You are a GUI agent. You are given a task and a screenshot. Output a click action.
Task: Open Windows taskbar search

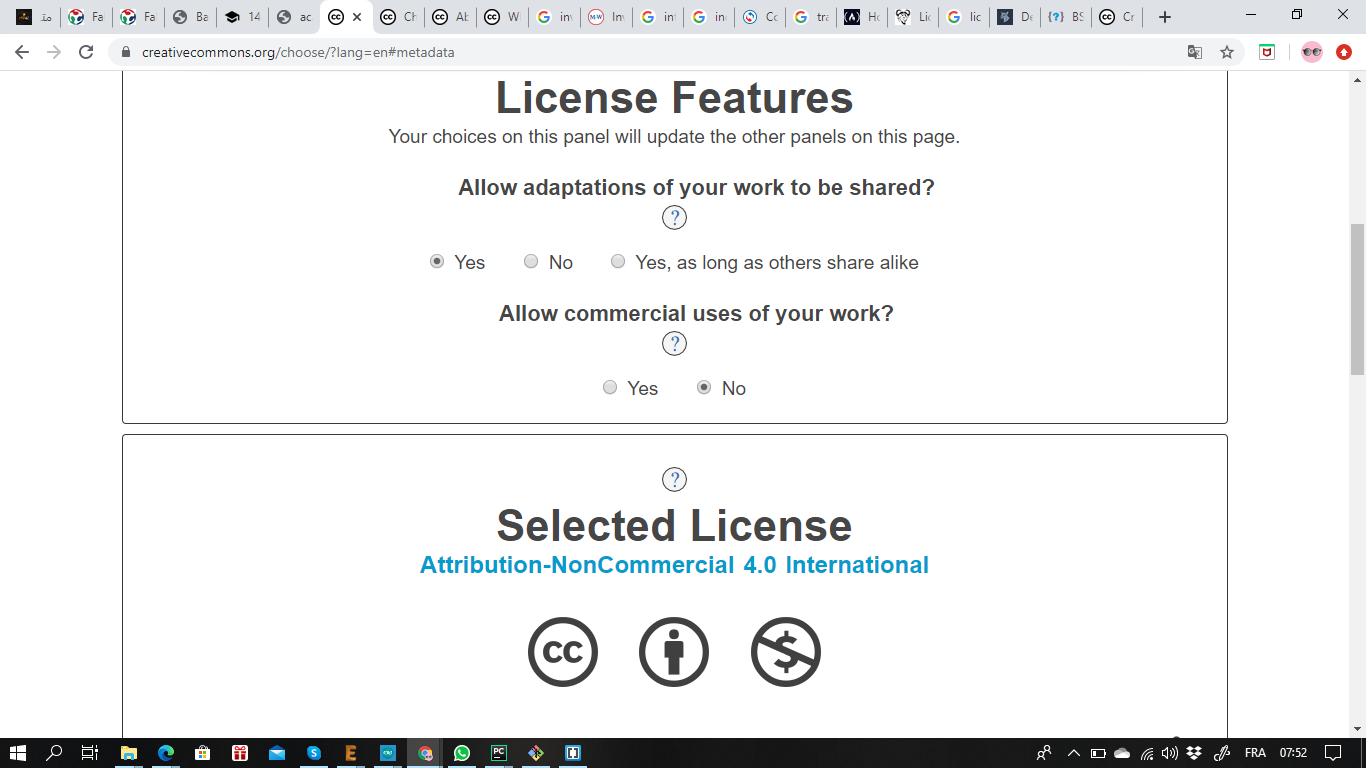pyautogui.click(x=55, y=753)
